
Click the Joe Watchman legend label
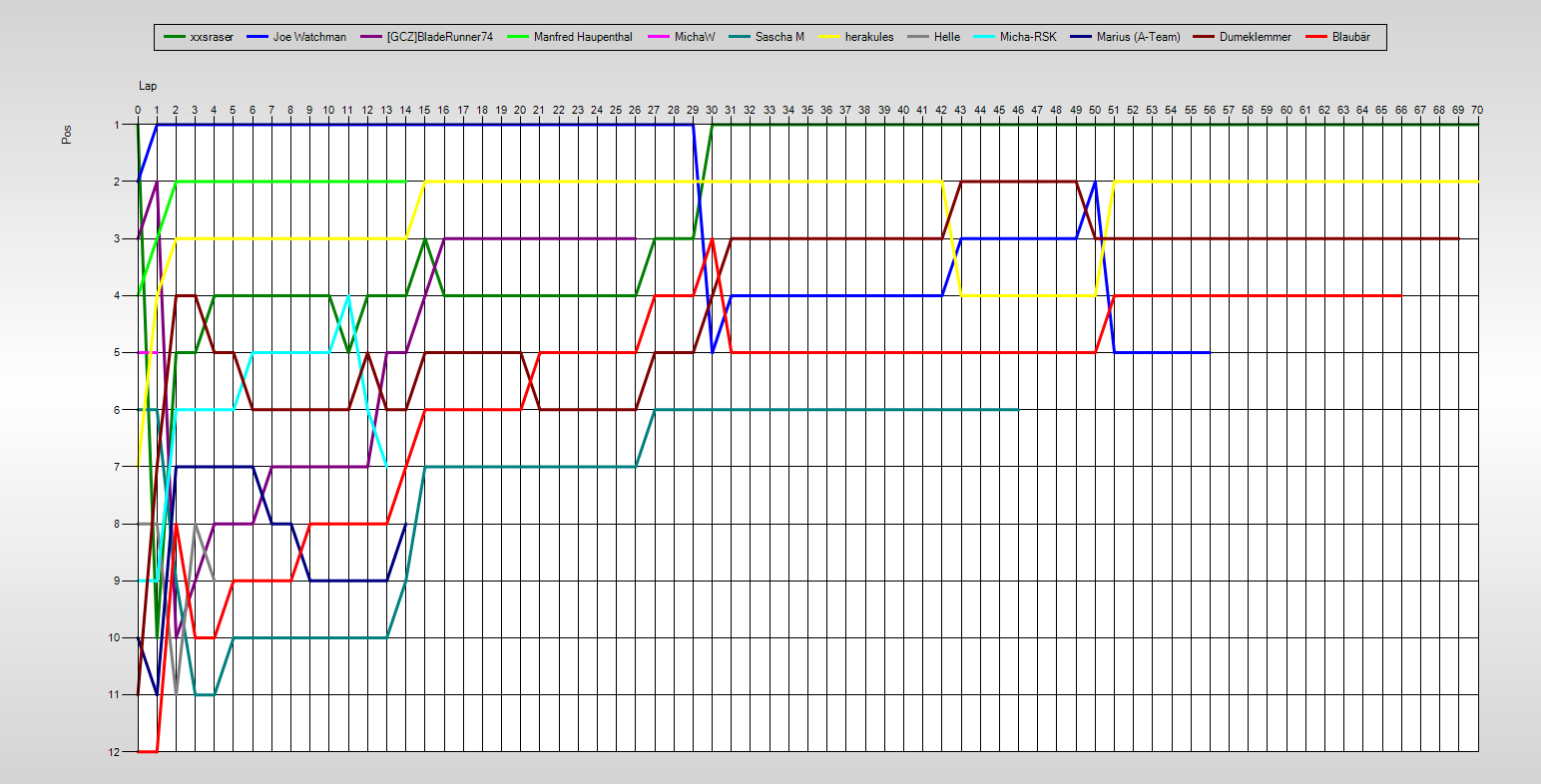[x=309, y=37]
